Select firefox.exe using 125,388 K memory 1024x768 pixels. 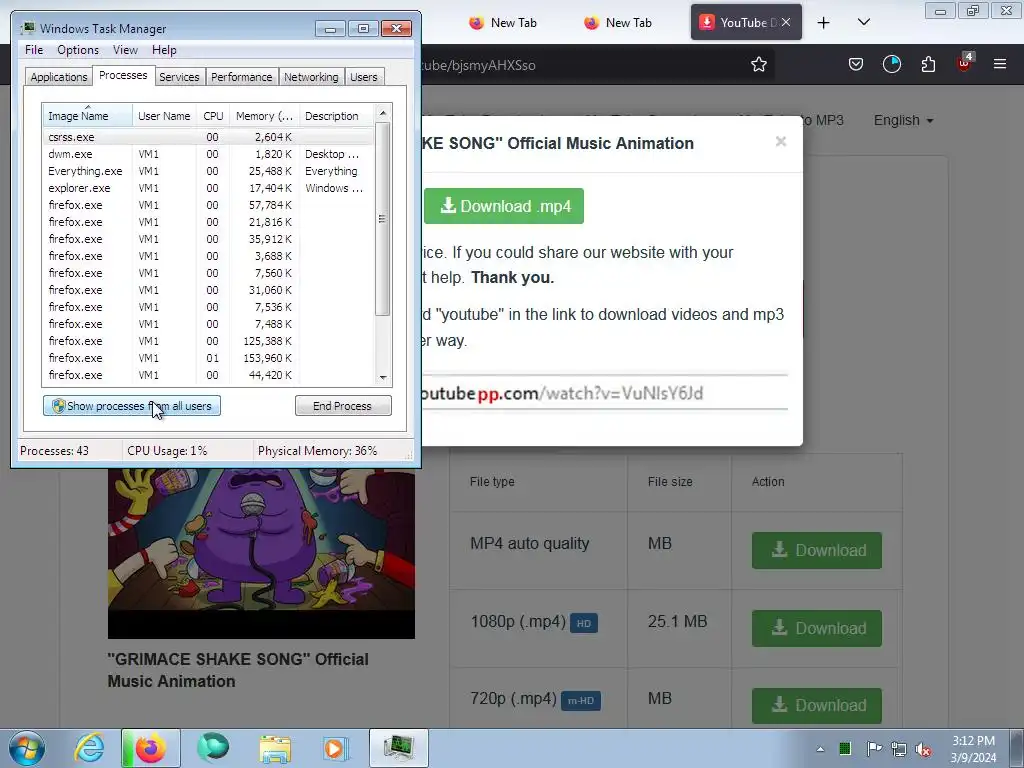pyautogui.click(x=208, y=341)
